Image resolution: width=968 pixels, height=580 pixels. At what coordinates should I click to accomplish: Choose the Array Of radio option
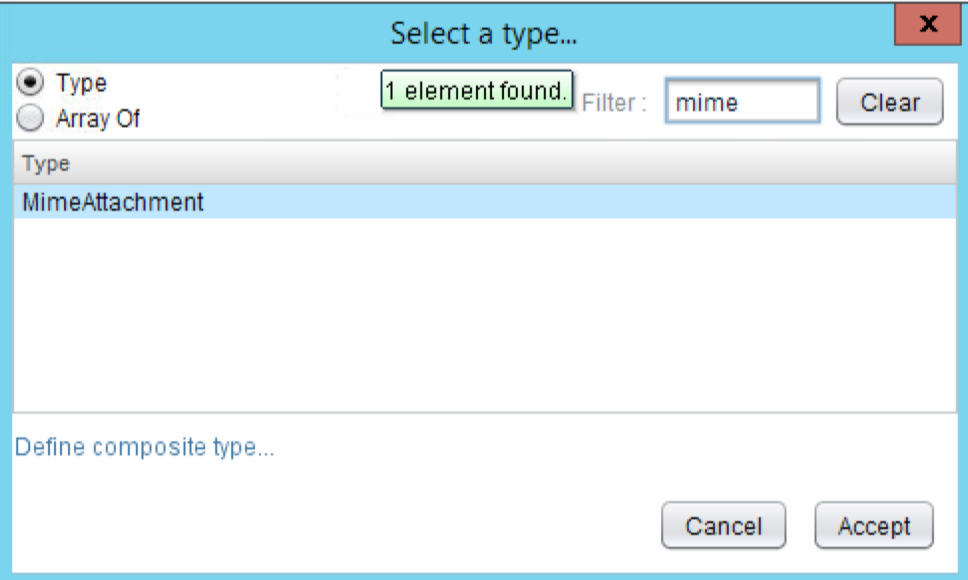point(30,118)
